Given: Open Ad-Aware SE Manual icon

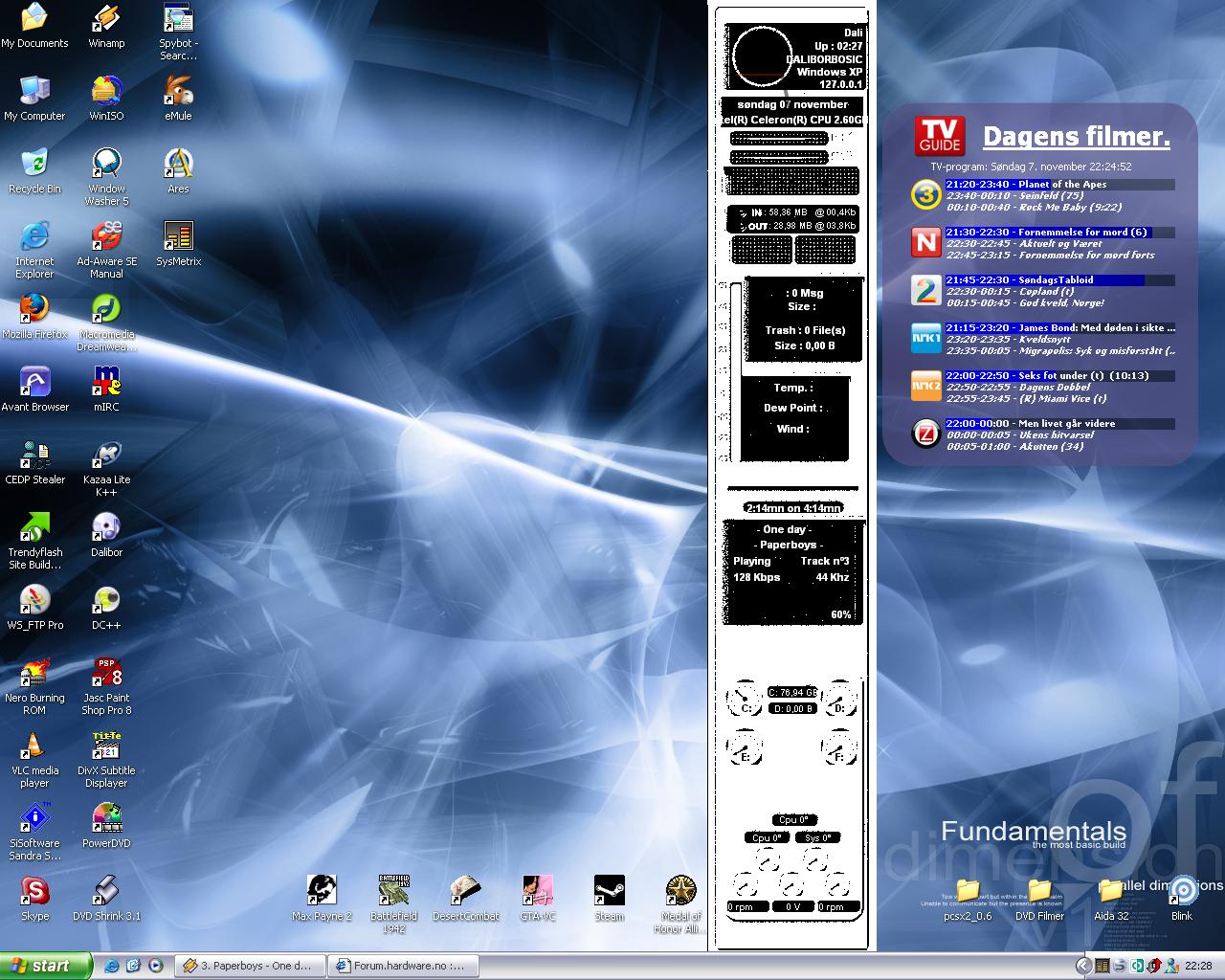Looking at the screenshot, I should [106, 251].
